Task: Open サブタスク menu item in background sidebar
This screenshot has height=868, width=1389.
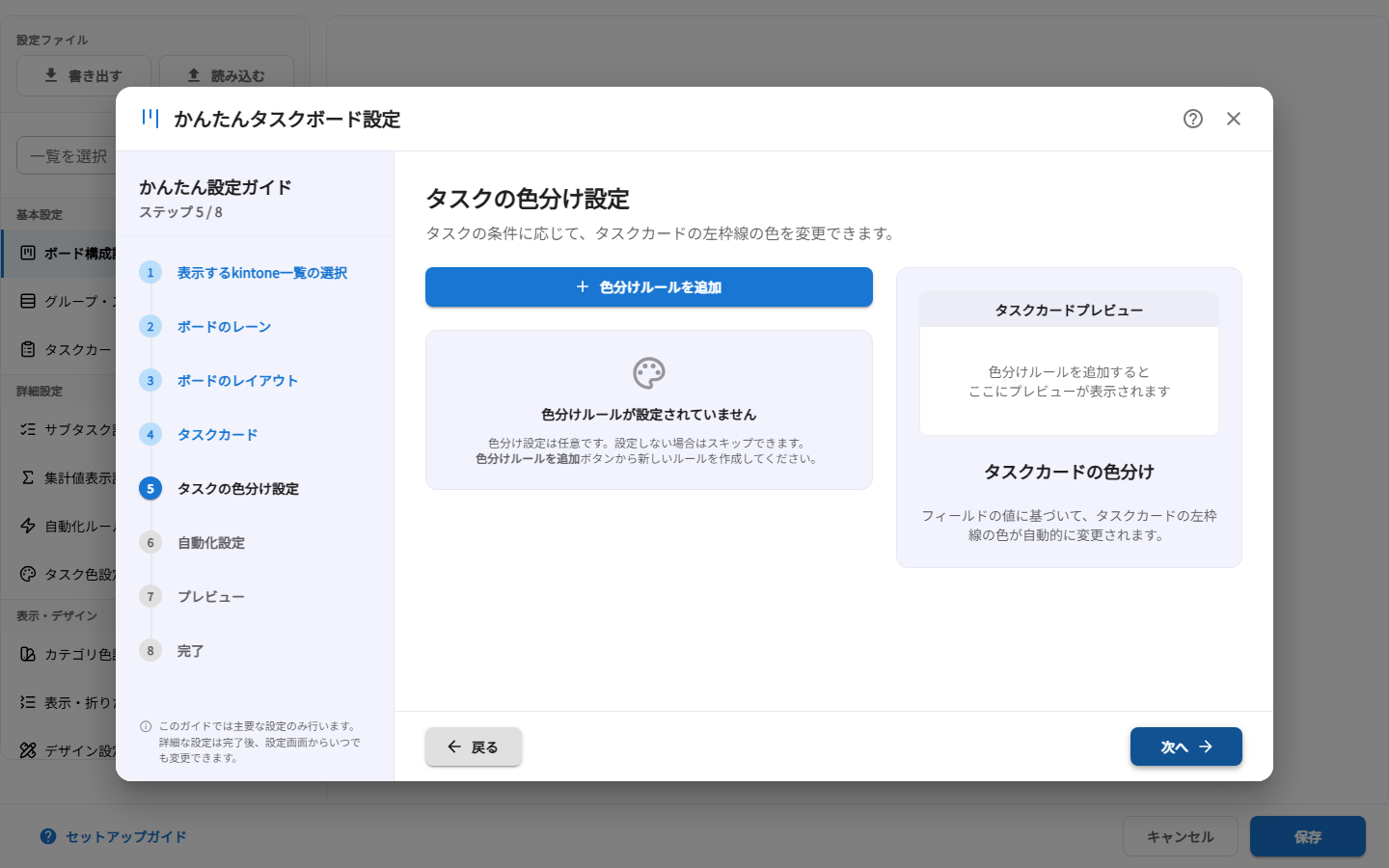Action: [x=59, y=429]
